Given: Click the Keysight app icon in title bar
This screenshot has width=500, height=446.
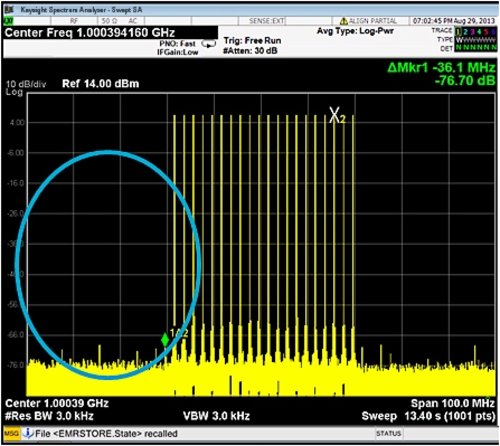Looking at the screenshot, I should tap(9, 10).
